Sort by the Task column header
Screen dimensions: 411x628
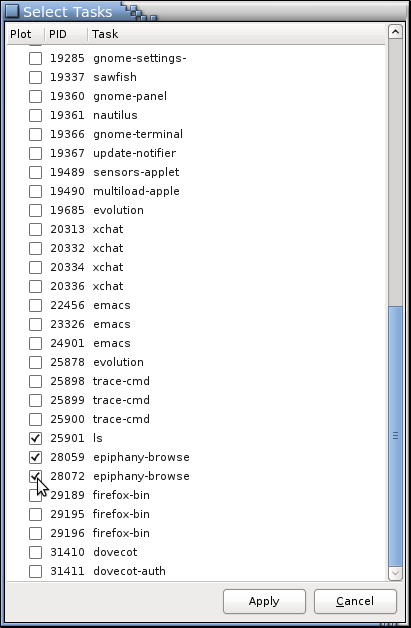coord(236,34)
